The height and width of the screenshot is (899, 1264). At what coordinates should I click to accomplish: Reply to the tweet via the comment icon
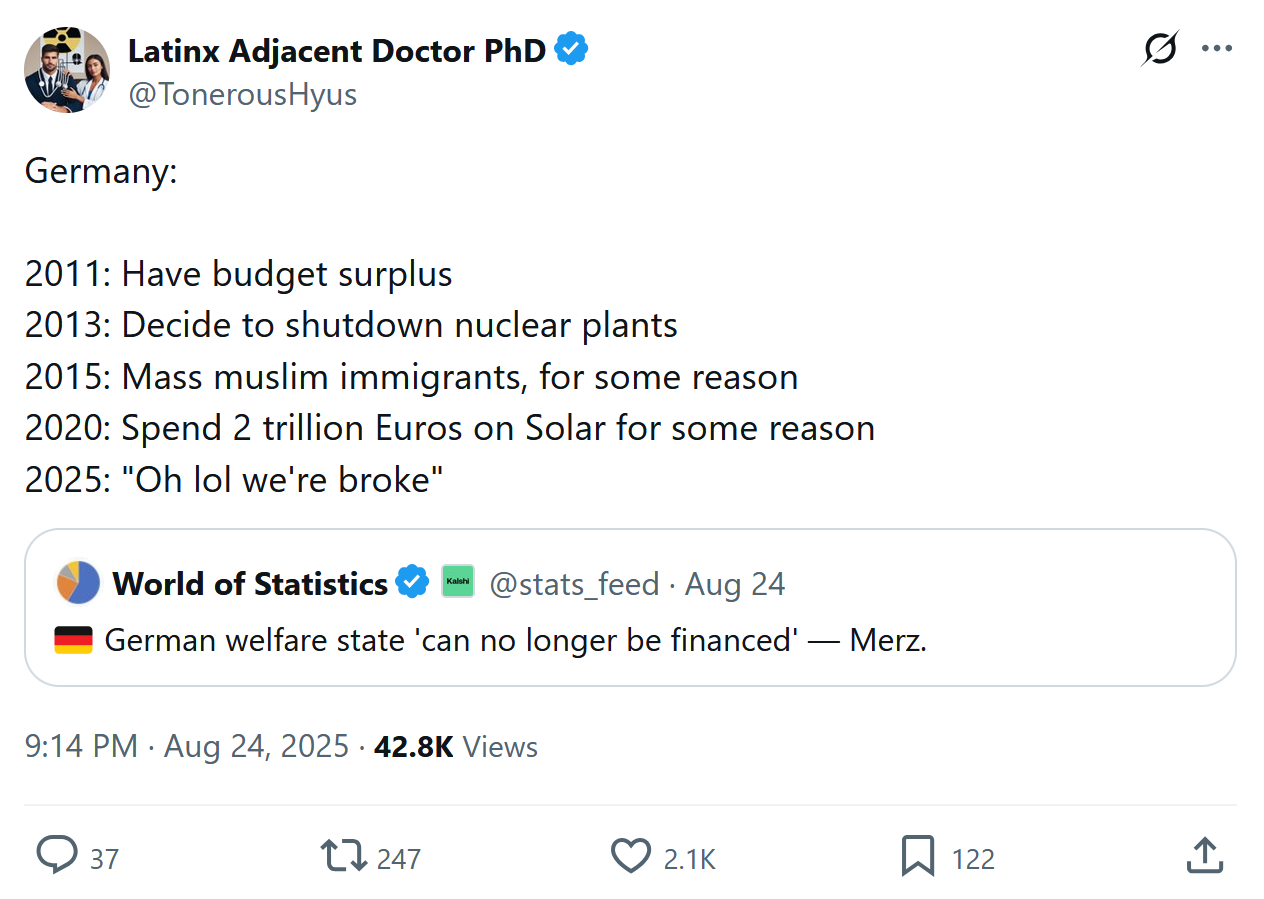click(x=58, y=857)
